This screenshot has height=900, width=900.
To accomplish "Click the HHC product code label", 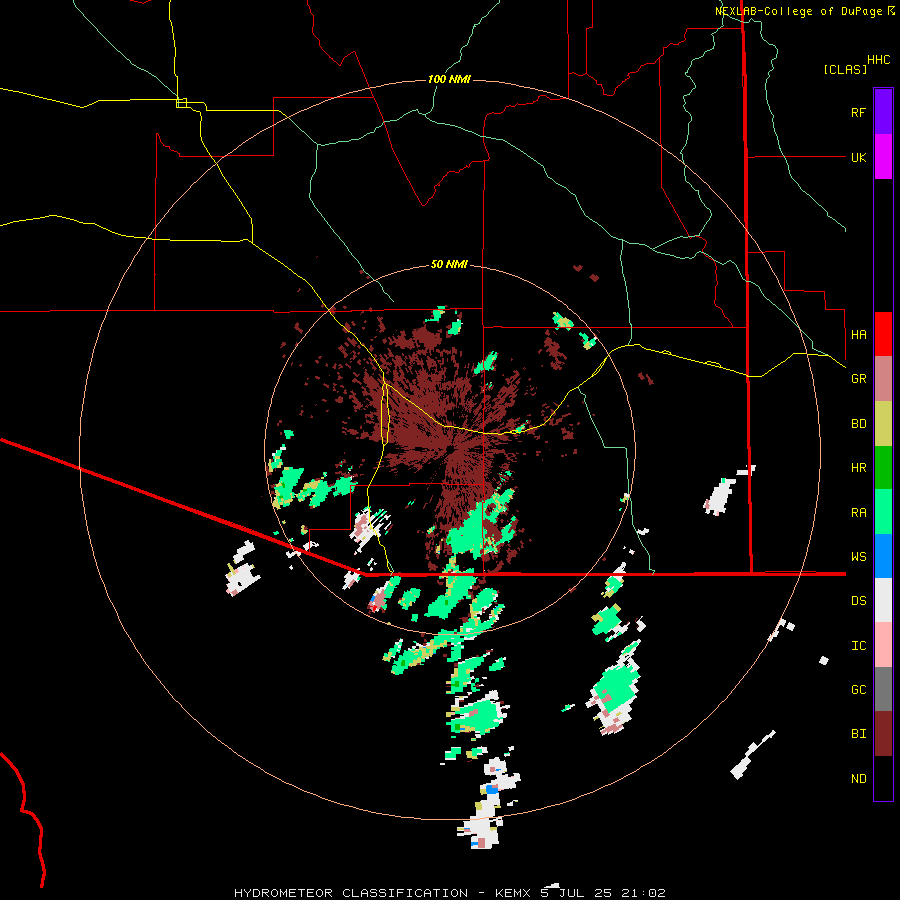I will (878, 60).
